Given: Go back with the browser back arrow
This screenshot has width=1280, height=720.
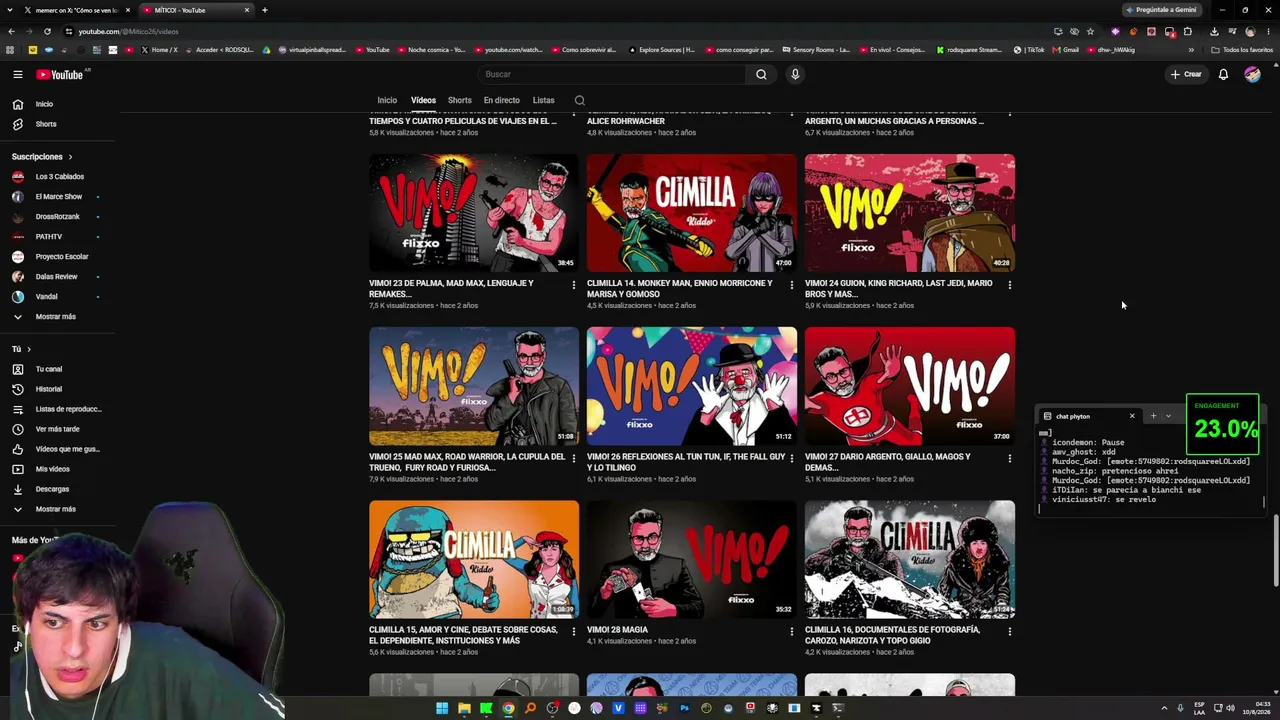Looking at the screenshot, I should point(10,31).
